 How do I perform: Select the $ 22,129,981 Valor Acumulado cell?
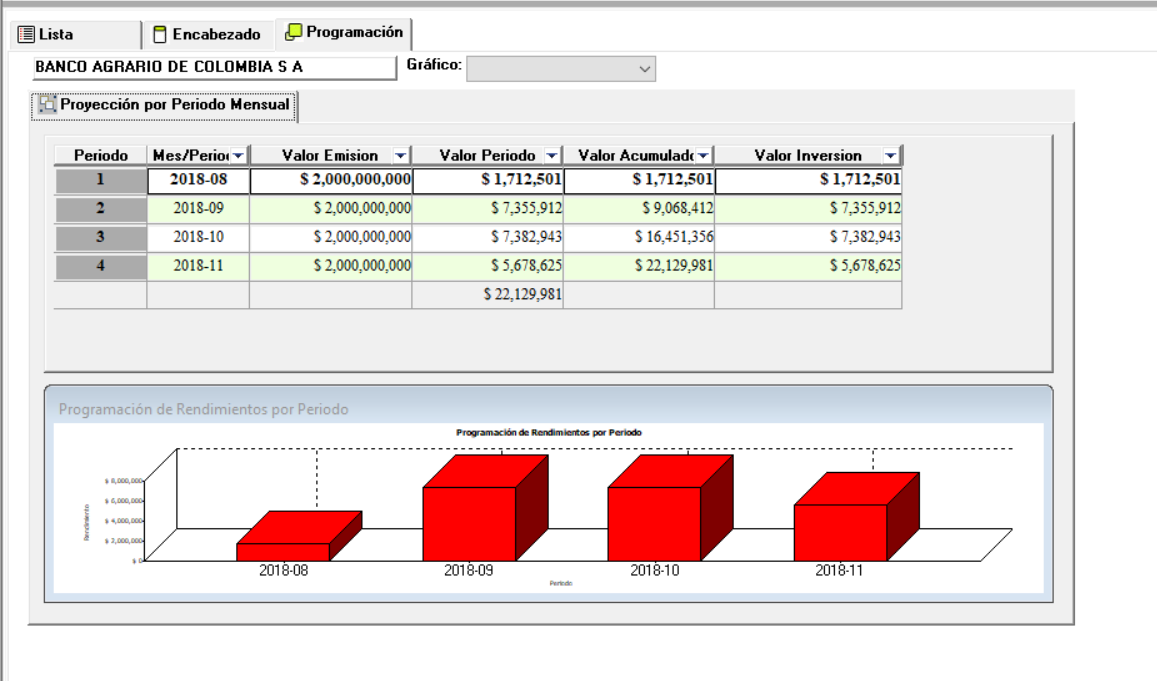[638, 267]
